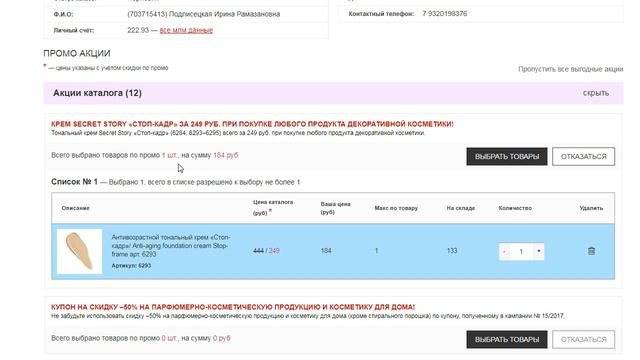
Task: Open the foundation cream product thumbnail
Action: point(80,251)
